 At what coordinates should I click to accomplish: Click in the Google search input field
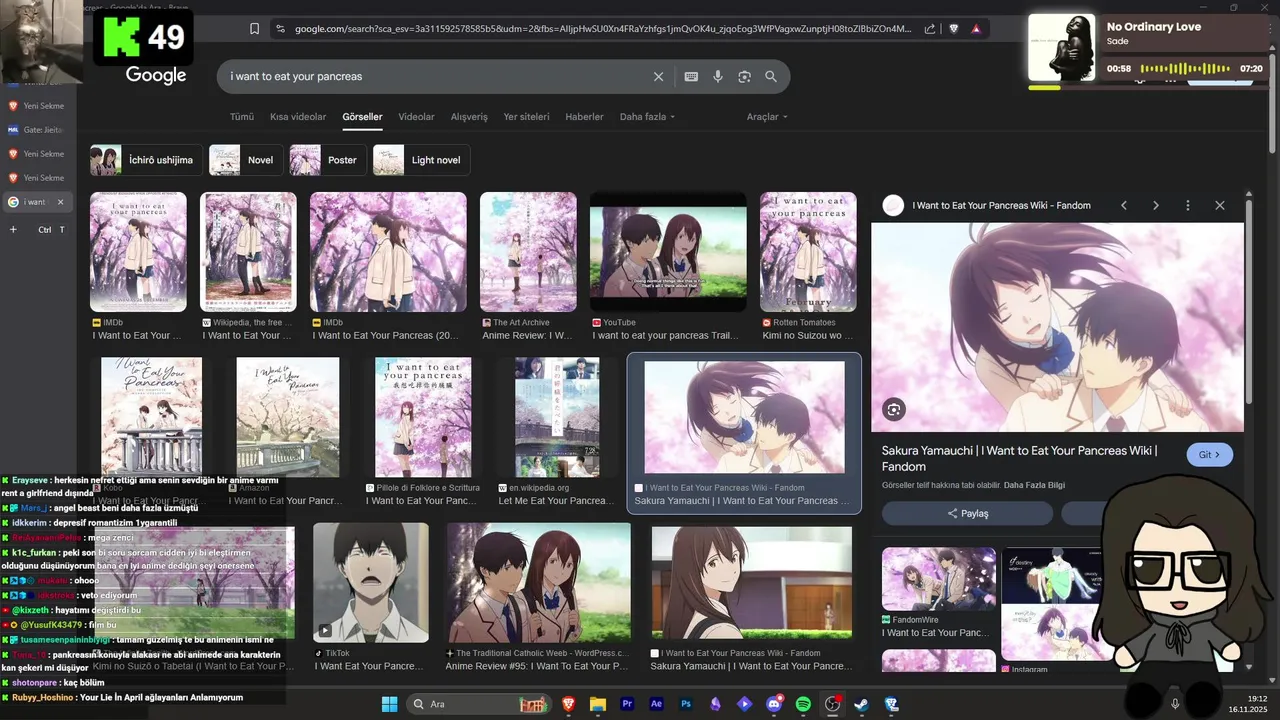(x=435, y=76)
